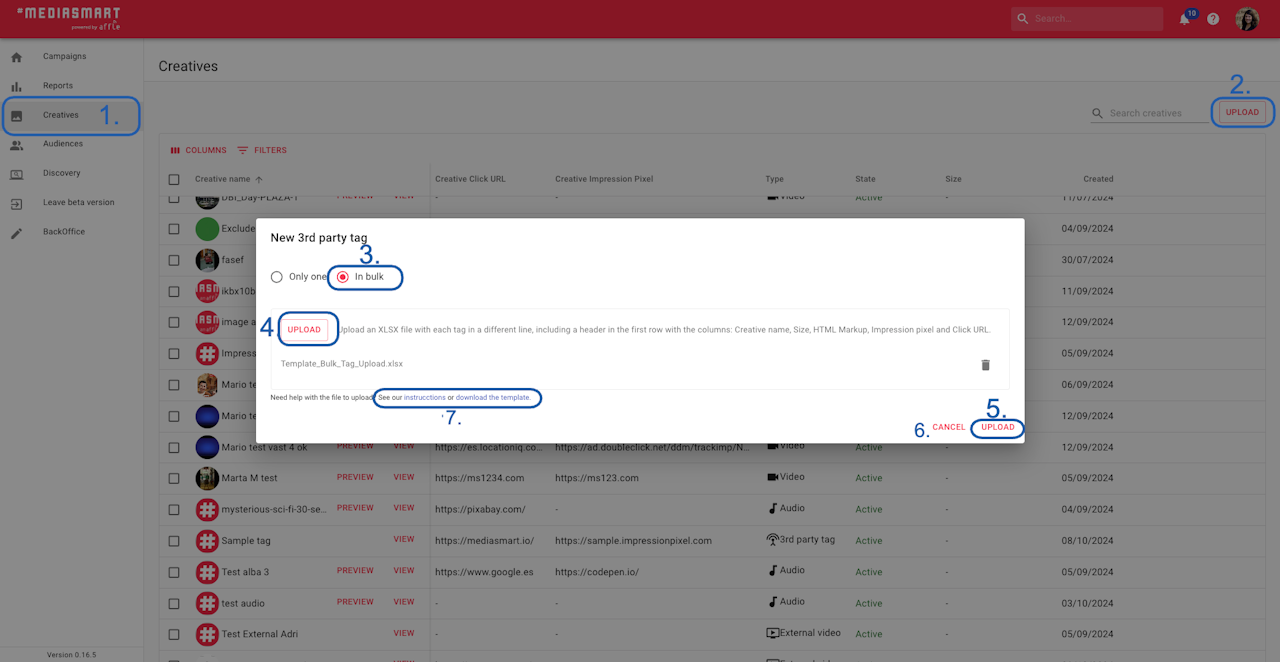Open the help question mark icon
Image resolution: width=1280 pixels, height=662 pixels.
pyautogui.click(x=1213, y=19)
